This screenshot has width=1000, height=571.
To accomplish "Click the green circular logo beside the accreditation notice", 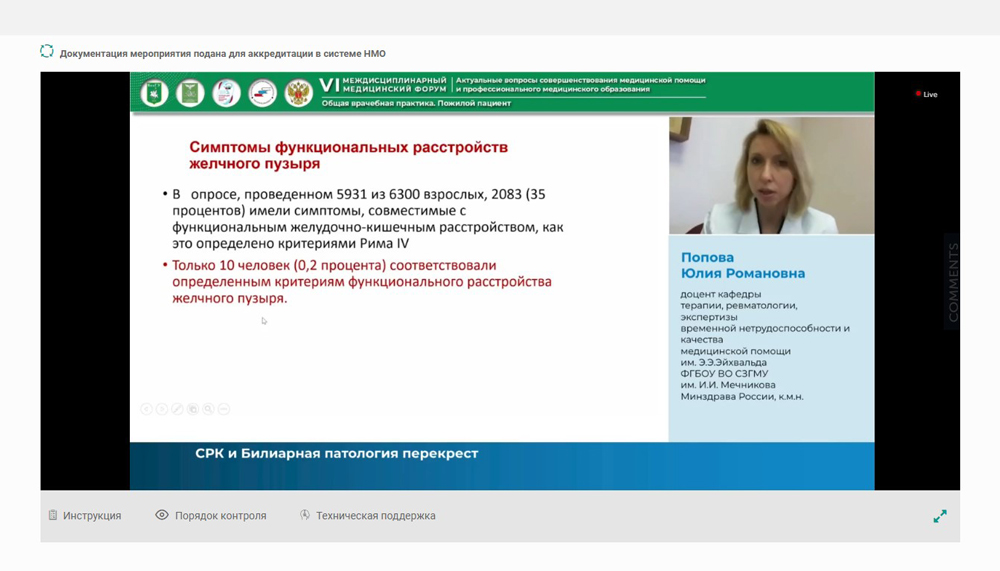I will 47,52.
